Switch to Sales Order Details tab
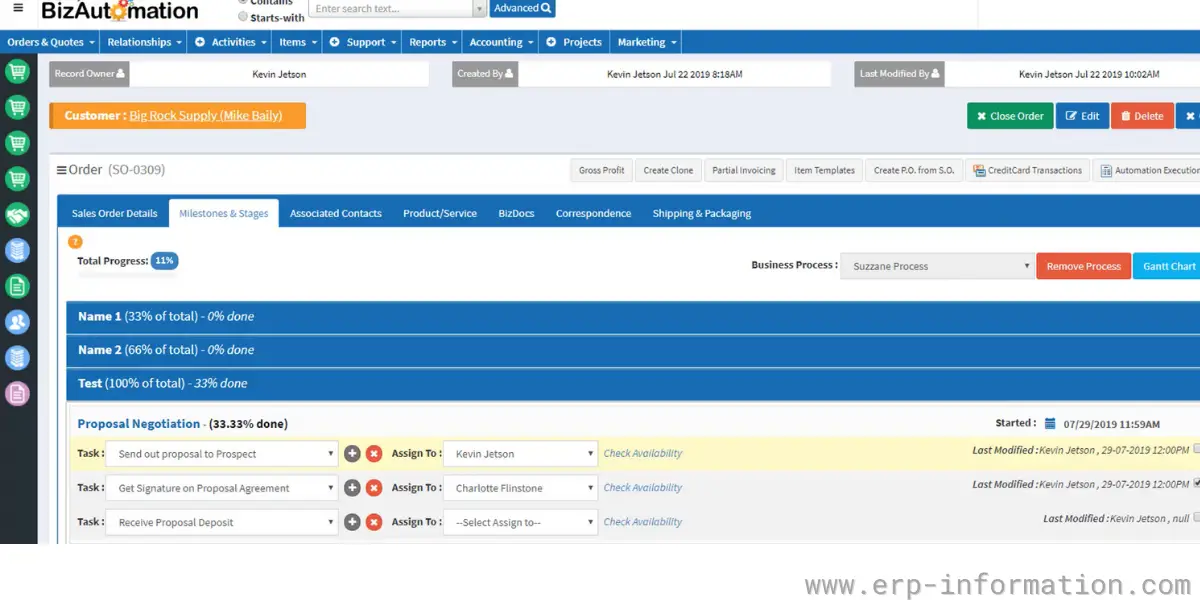The width and height of the screenshot is (1200, 600). point(114,213)
